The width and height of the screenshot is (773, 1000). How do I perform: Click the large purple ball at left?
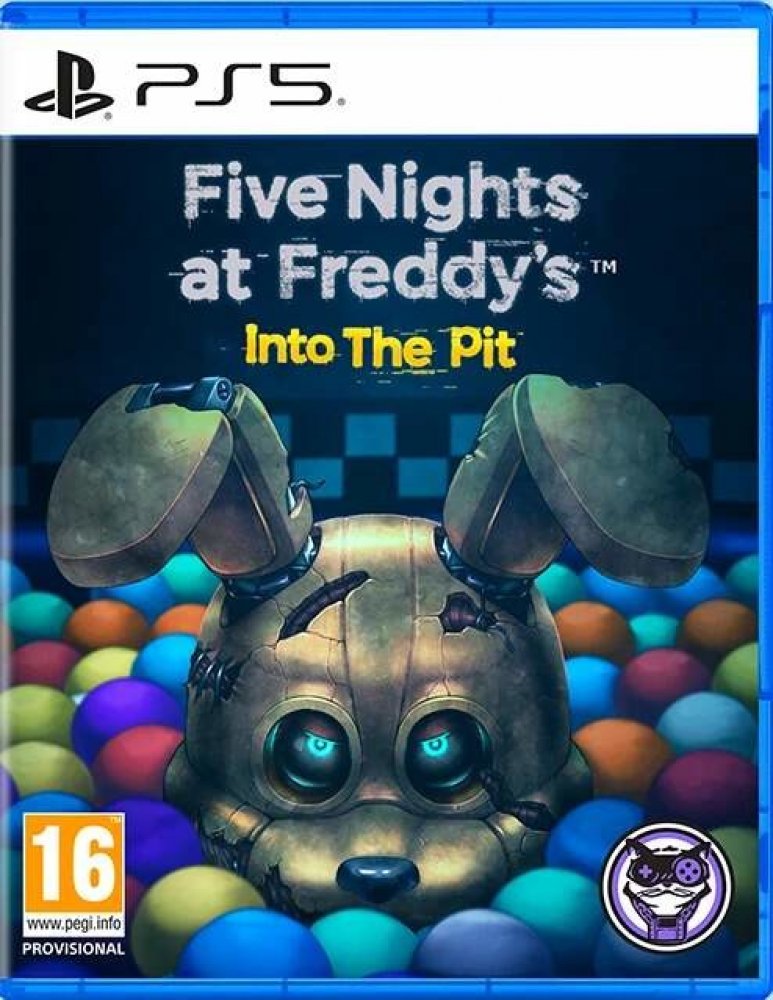pos(124,716)
